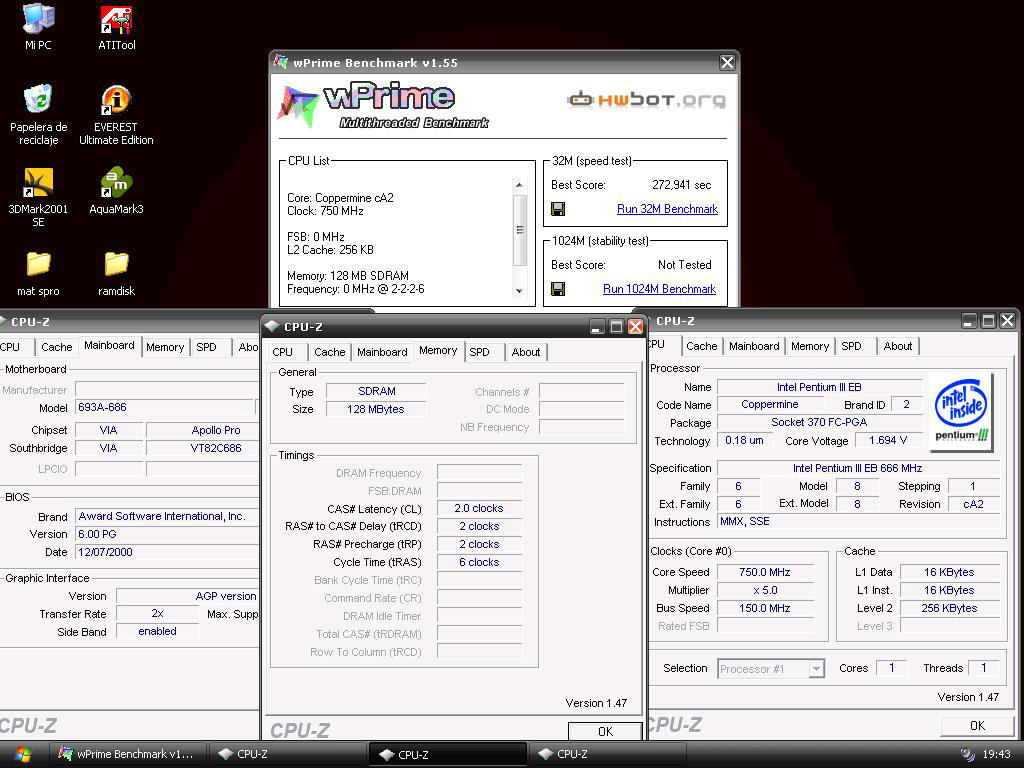The image size is (1024, 768).
Task: Click the VT82C686 southbridge value
Action: tap(216, 448)
